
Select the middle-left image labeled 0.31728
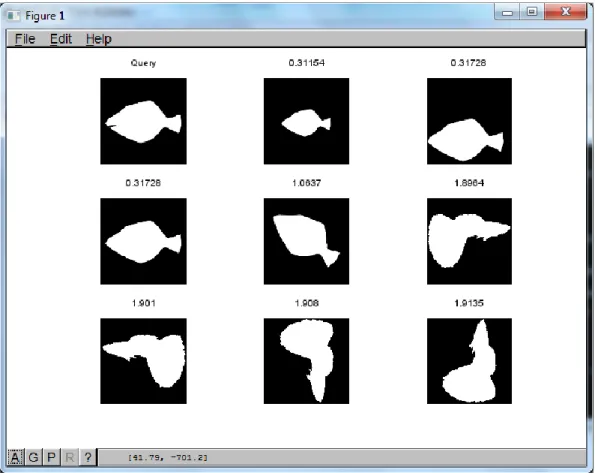coord(143,241)
